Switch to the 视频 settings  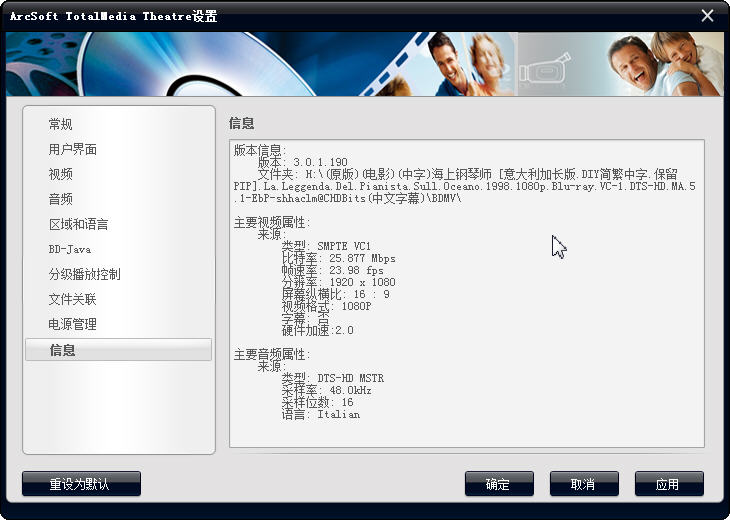(61, 175)
